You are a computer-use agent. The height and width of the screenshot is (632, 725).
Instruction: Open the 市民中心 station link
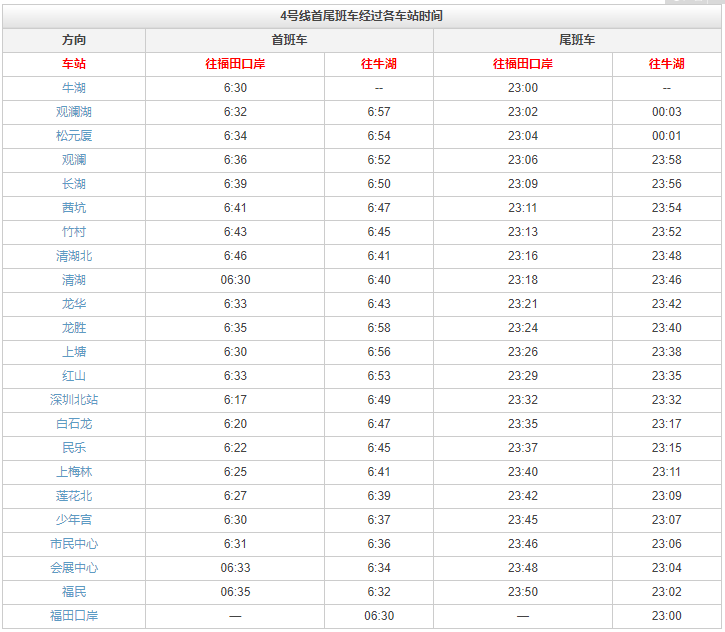point(74,544)
